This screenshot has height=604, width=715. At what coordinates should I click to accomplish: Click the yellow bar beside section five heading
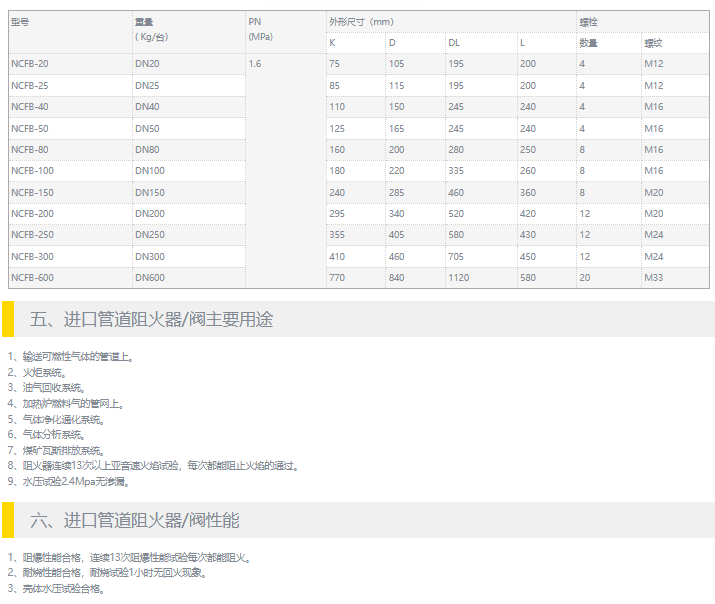[7, 320]
